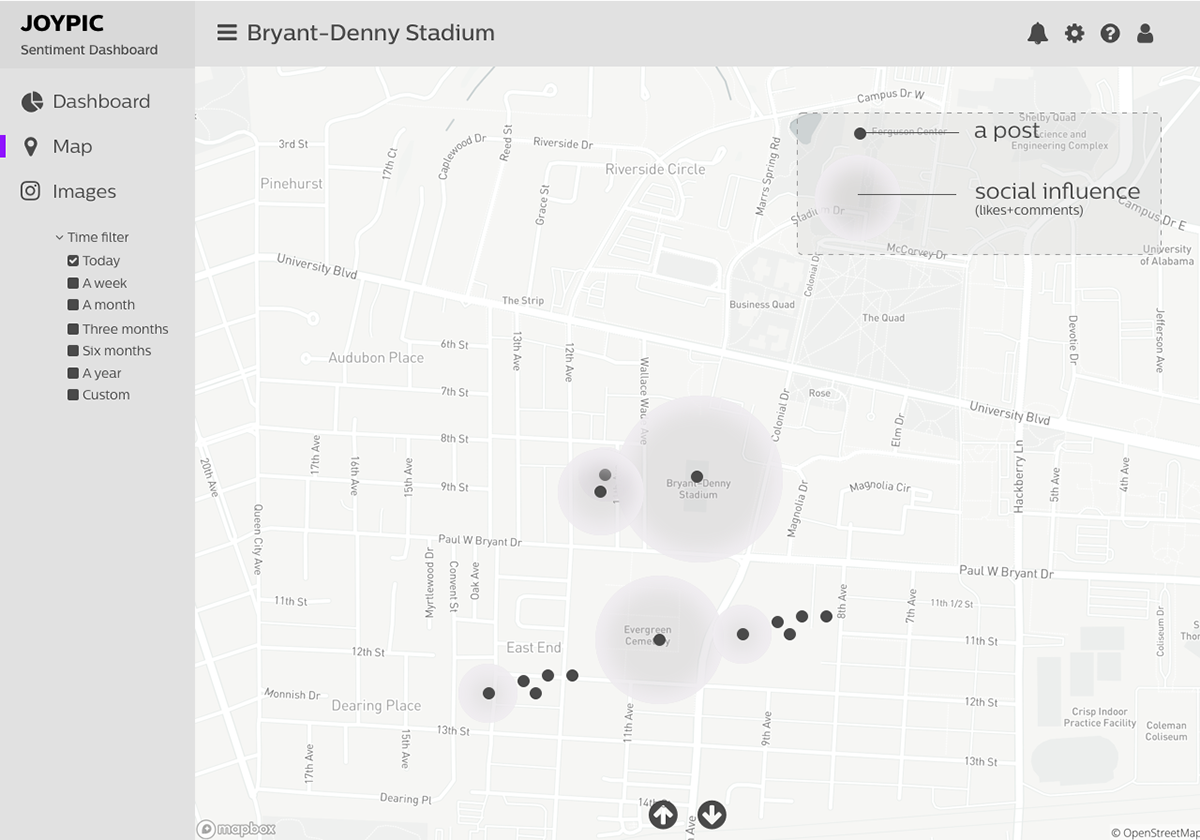Image resolution: width=1200 pixels, height=840 pixels.
Task: Click the Map pin icon
Action: 31,147
